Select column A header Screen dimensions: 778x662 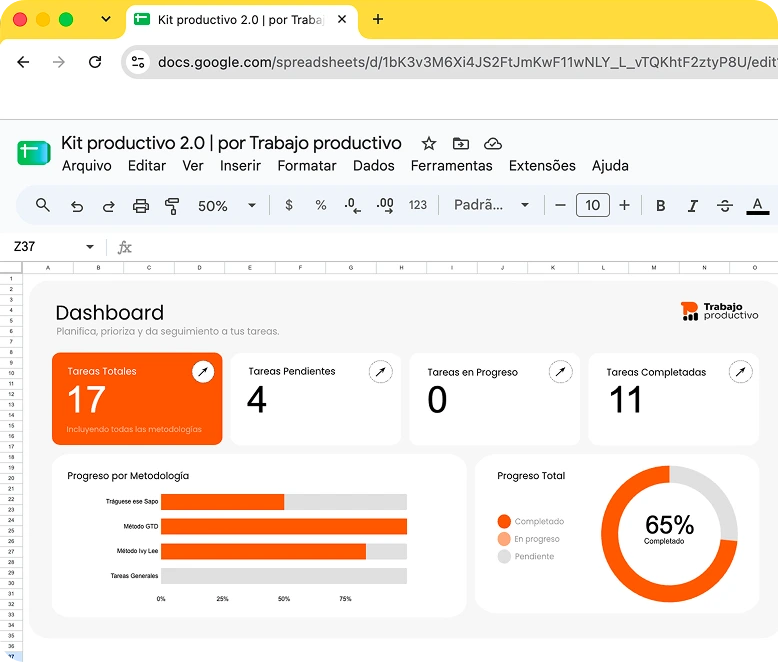click(x=48, y=267)
